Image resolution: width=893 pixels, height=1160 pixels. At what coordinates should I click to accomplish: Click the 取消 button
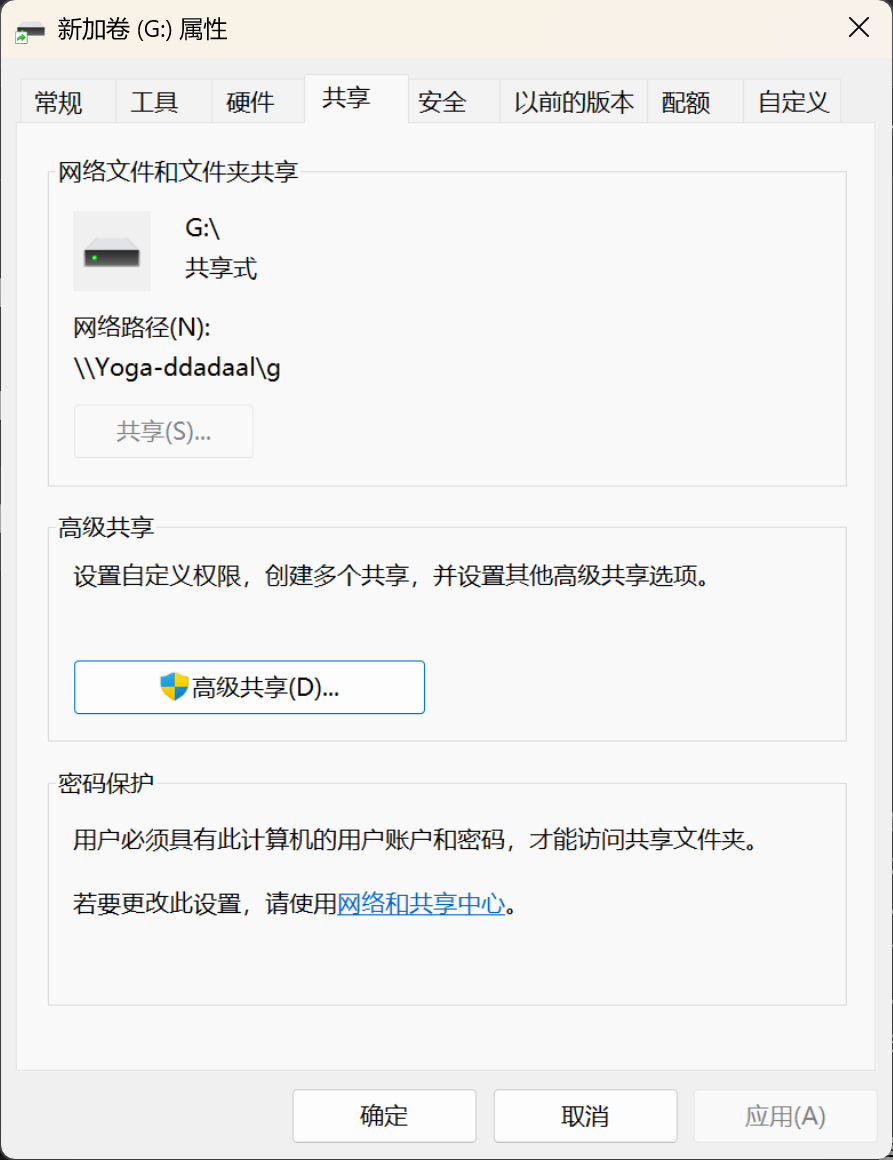[585, 1116]
